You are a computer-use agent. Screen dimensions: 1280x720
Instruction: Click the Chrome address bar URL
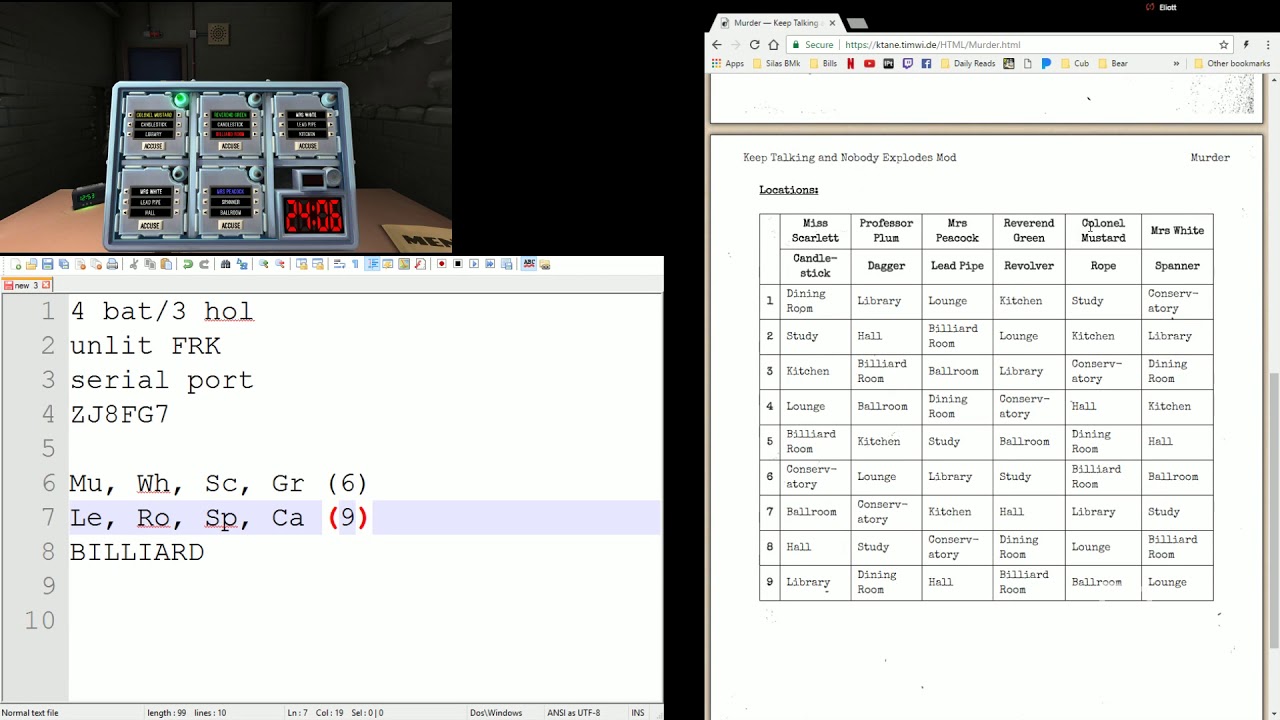[x=932, y=45]
